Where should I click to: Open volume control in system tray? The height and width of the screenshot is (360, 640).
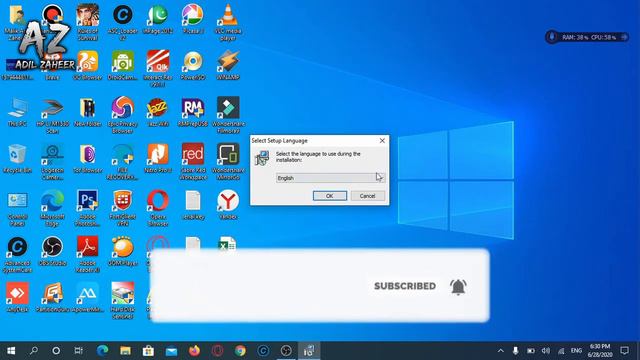click(546, 351)
